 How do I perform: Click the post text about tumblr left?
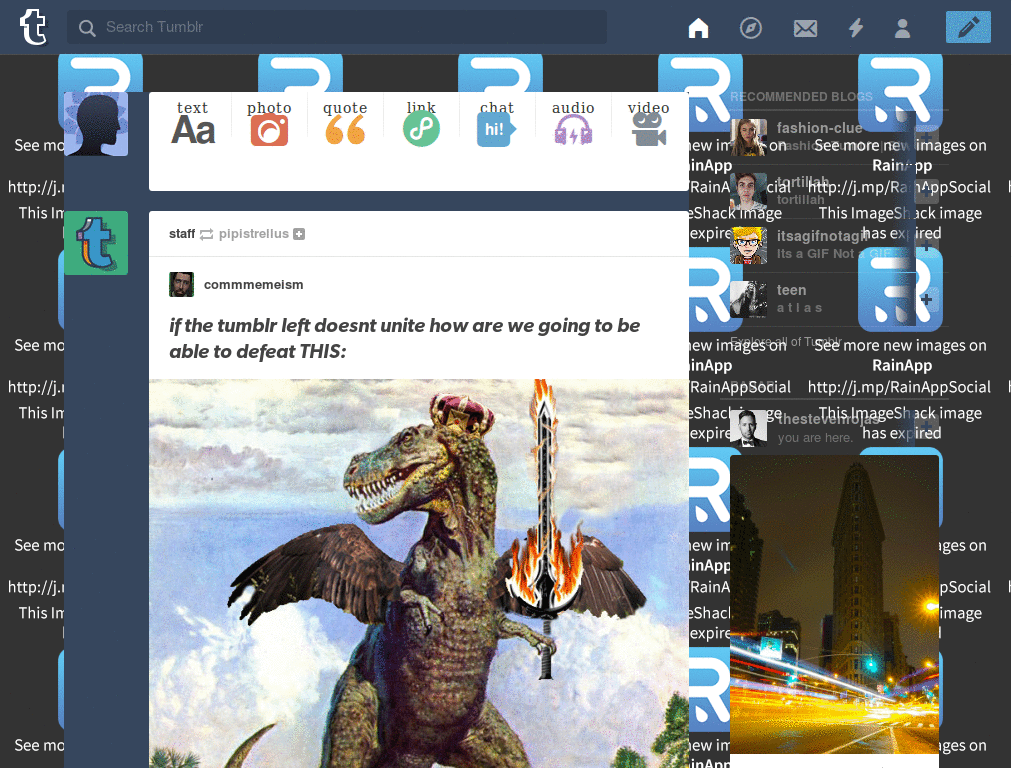[404, 338]
